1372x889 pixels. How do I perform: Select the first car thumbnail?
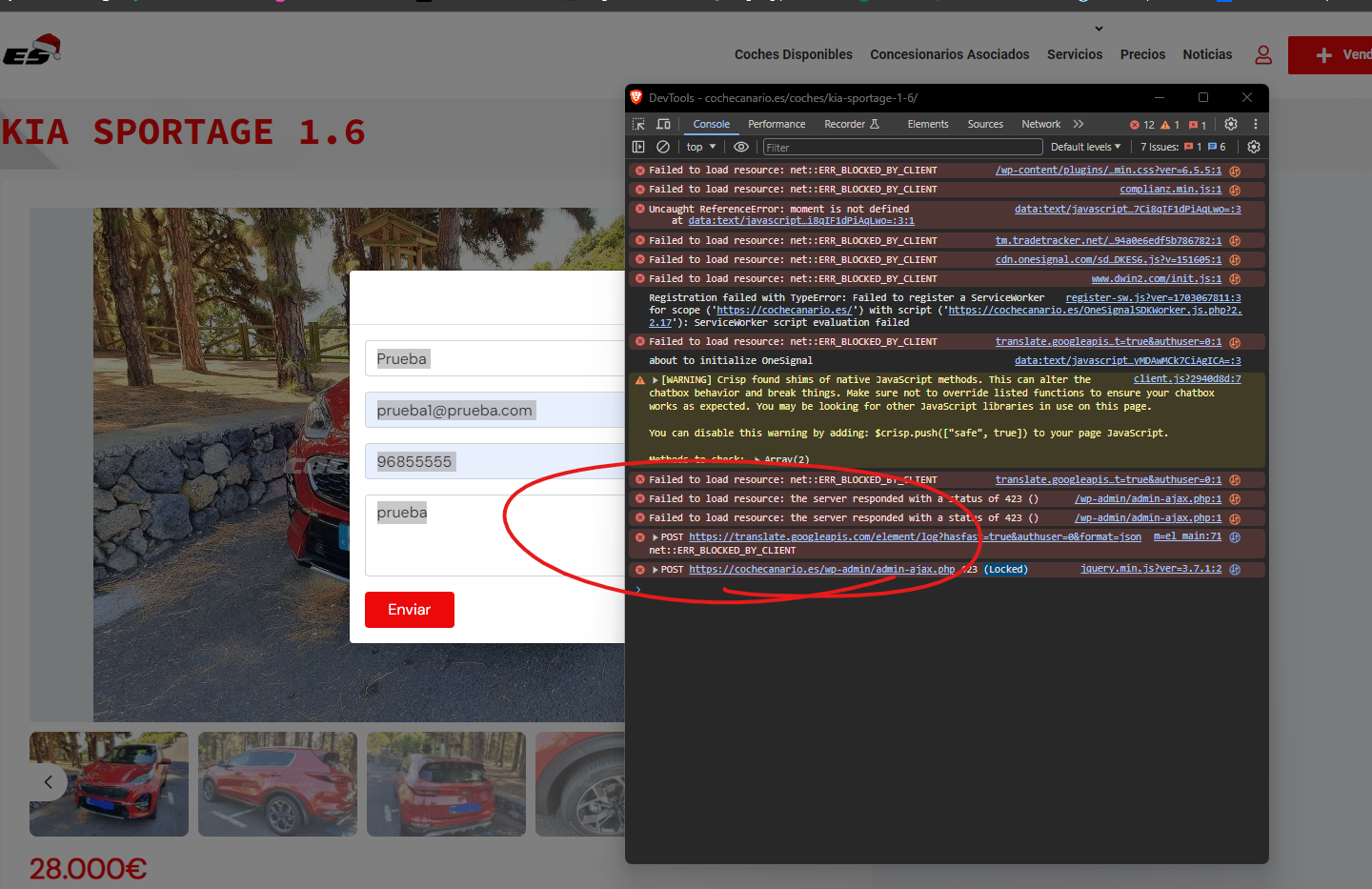click(109, 784)
